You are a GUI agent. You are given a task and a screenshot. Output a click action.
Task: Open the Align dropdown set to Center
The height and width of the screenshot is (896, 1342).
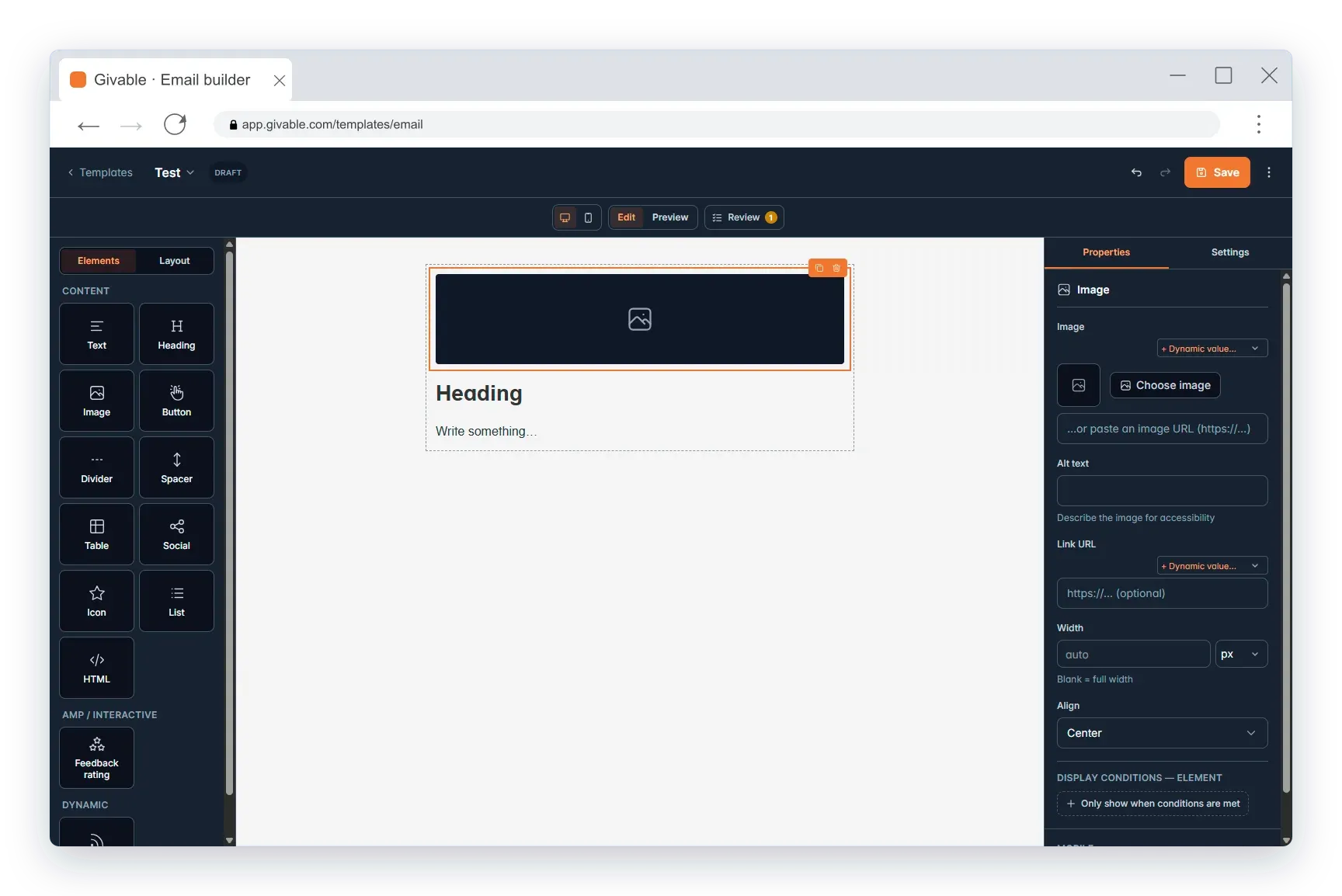tap(1162, 733)
